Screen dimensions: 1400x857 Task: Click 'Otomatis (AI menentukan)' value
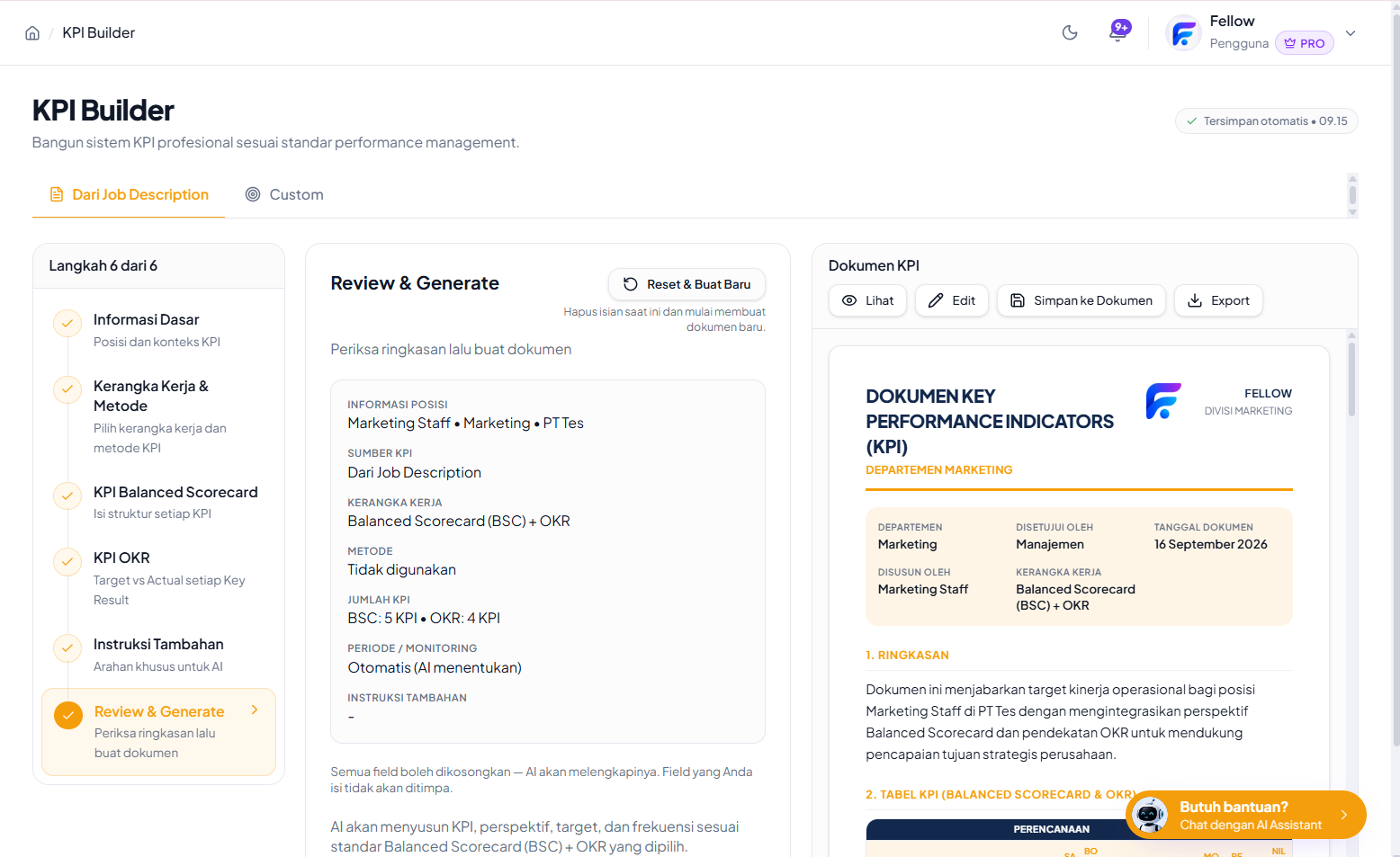coord(435,668)
